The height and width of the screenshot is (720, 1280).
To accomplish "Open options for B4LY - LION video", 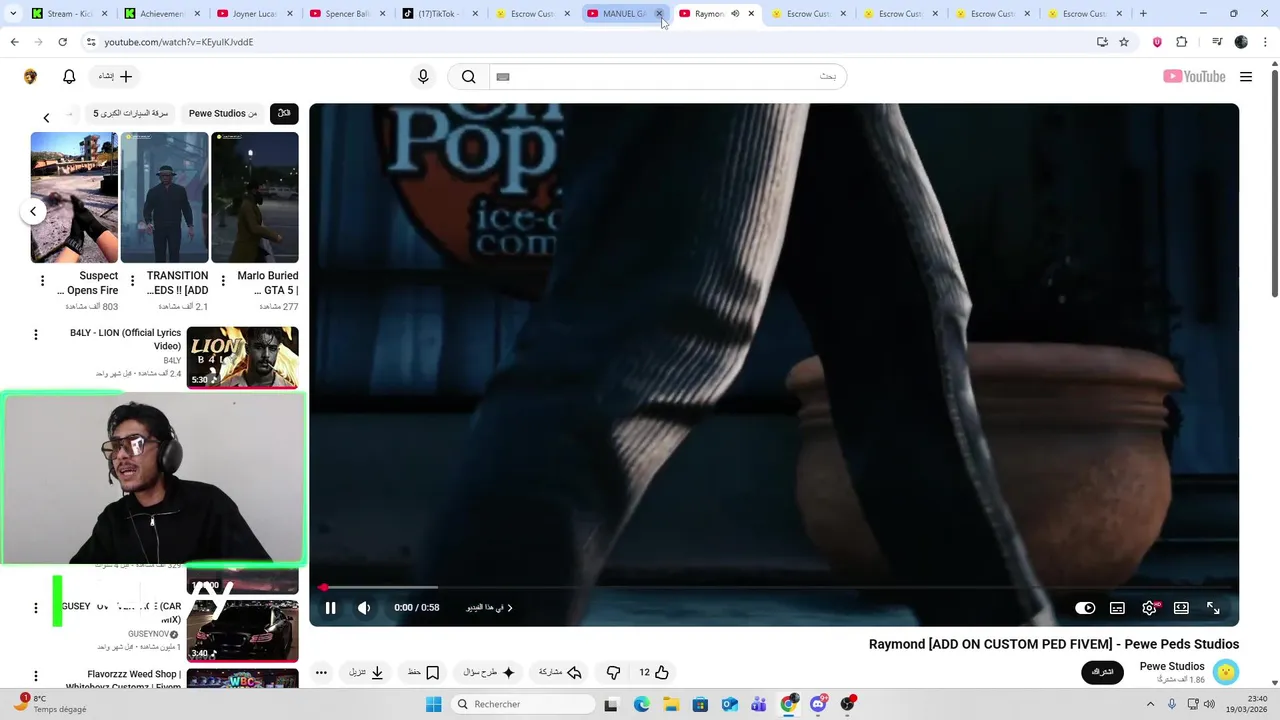I will tap(36, 335).
